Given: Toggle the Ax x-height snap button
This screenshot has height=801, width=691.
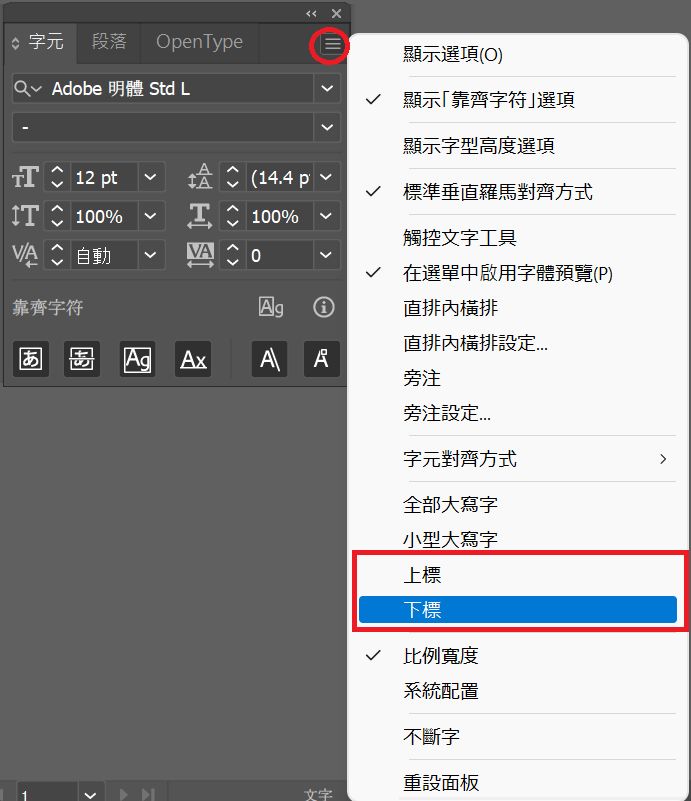Looking at the screenshot, I should click(x=193, y=359).
